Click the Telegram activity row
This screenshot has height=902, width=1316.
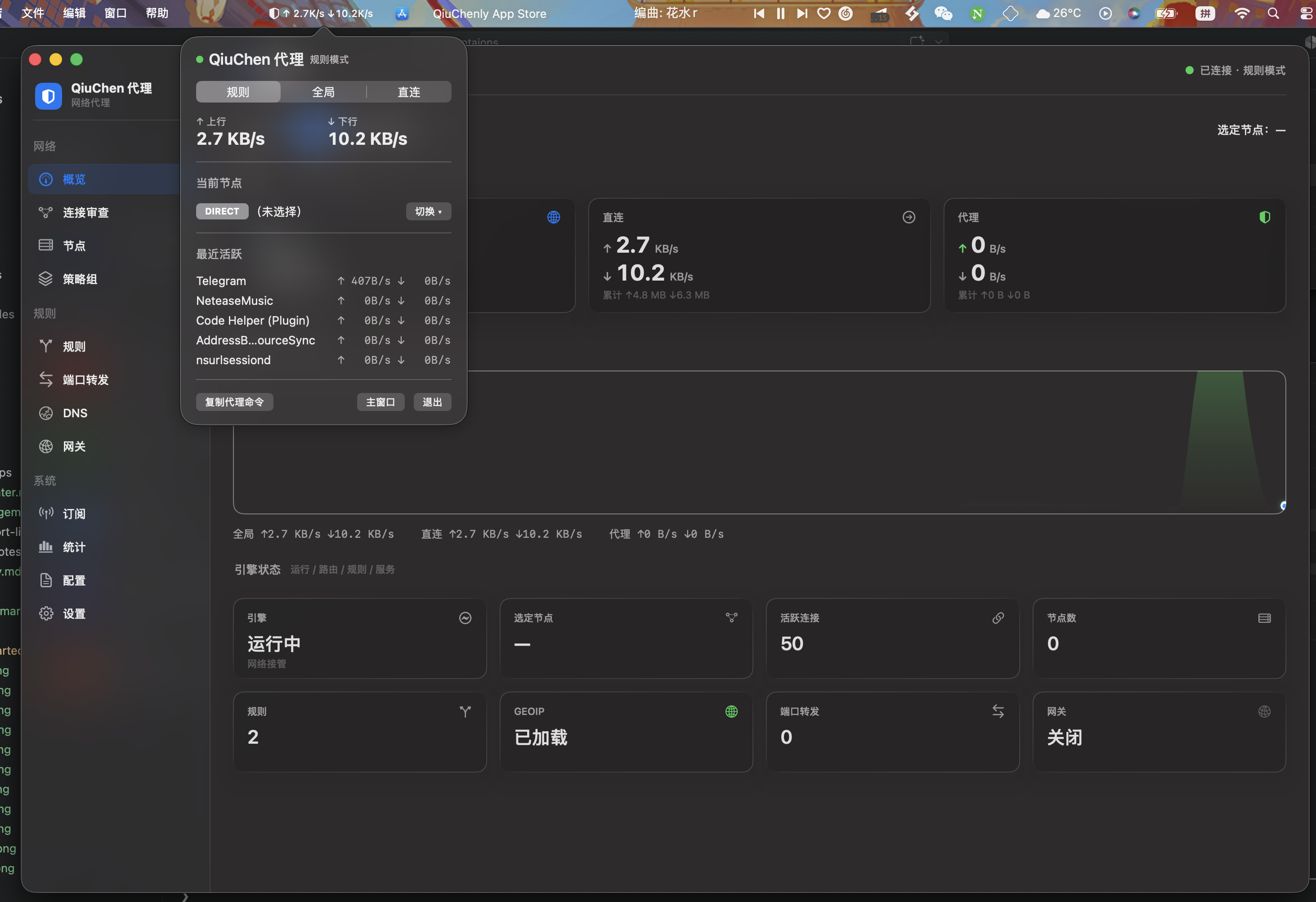point(323,281)
